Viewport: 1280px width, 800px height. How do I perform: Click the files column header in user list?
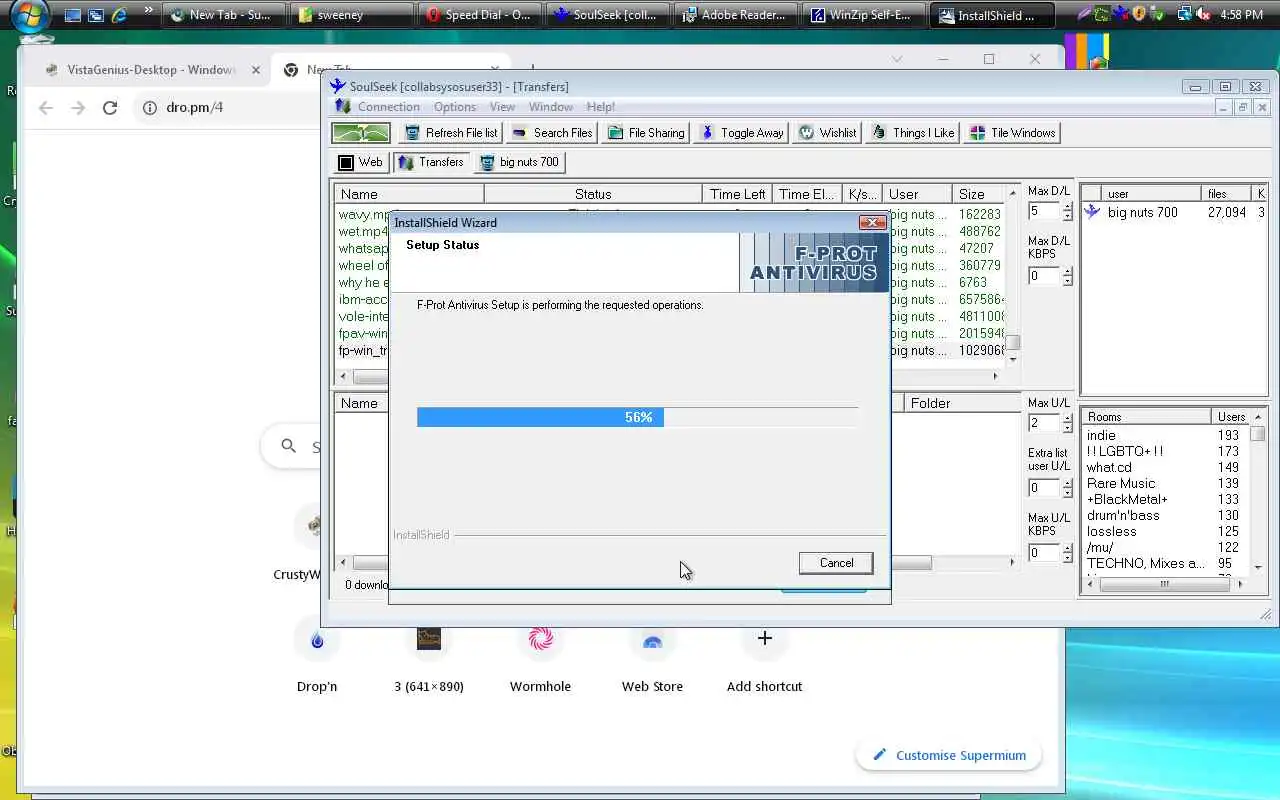(x=1227, y=193)
